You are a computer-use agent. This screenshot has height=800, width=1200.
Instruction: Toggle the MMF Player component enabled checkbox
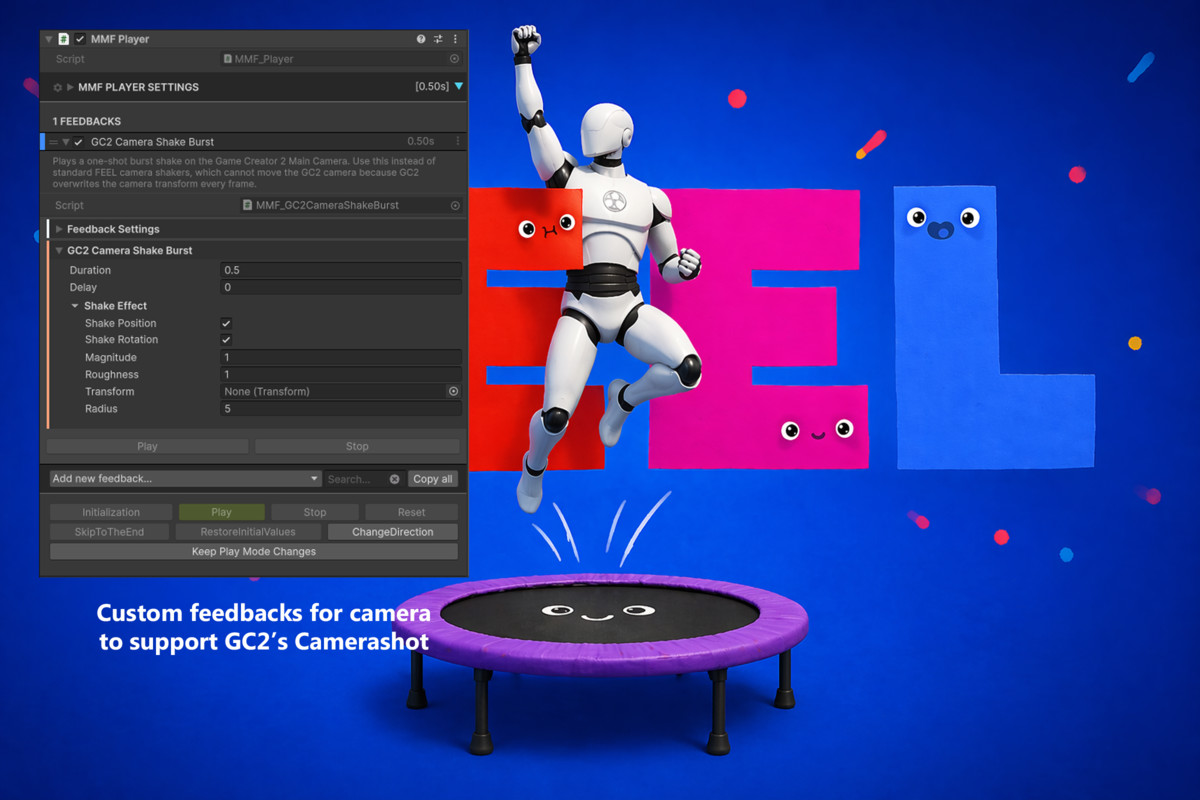point(80,39)
